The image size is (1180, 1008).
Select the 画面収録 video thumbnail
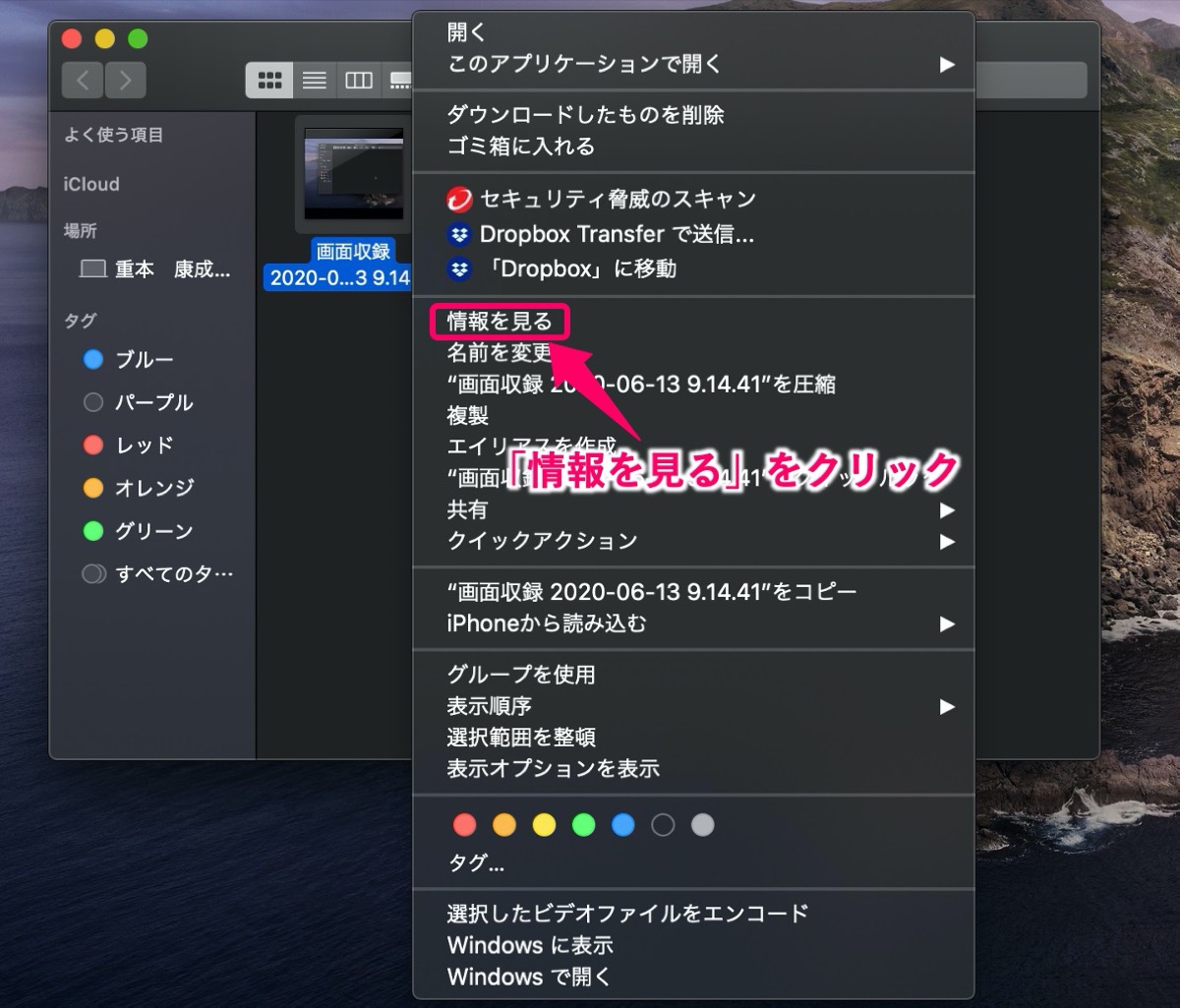pos(354,173)
